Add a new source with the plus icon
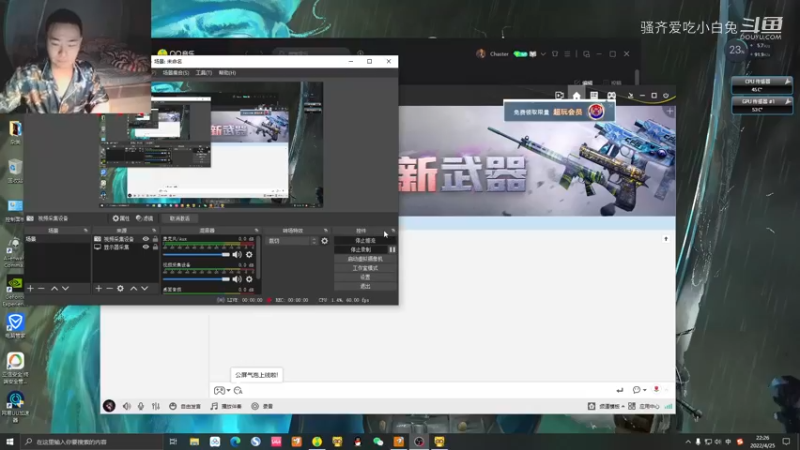Screen dimensions: 800x450 pyautogui.click(x=98, y=289)
